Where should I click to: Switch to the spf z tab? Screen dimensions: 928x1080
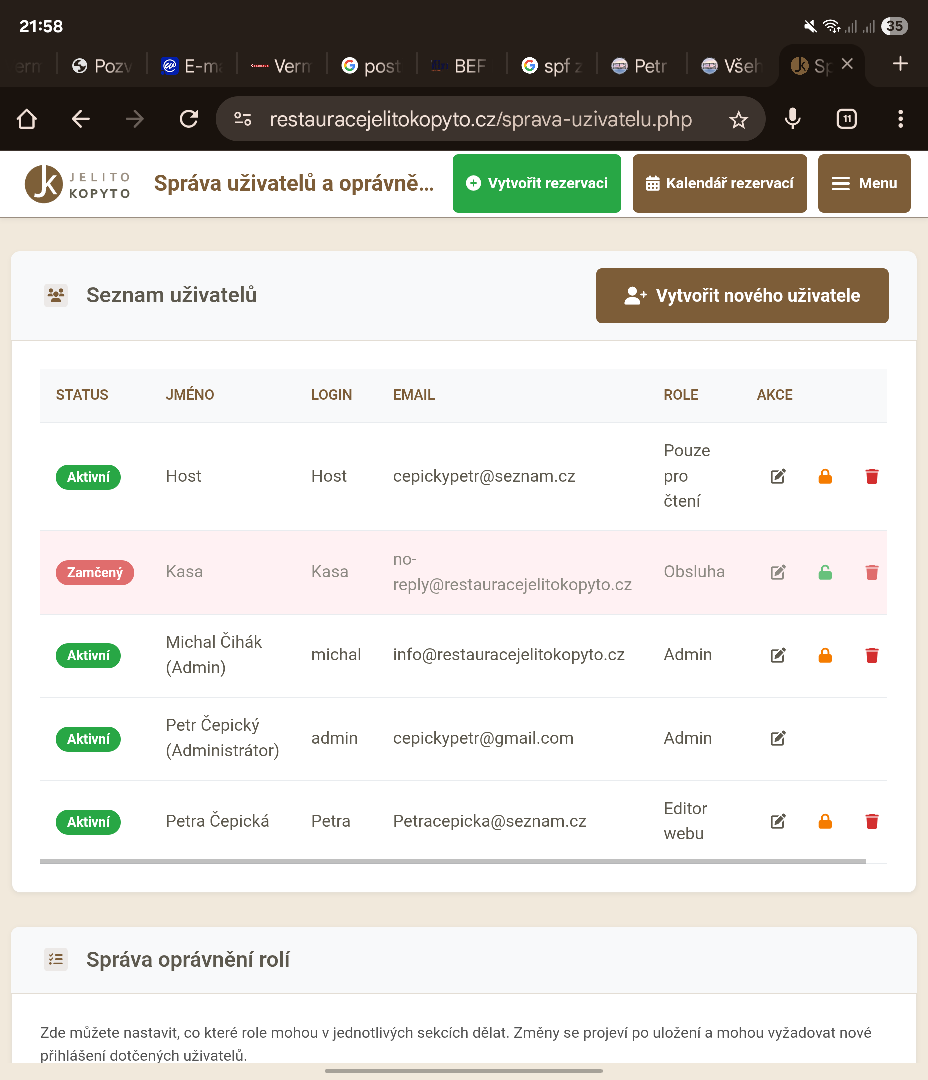point(551,65)
